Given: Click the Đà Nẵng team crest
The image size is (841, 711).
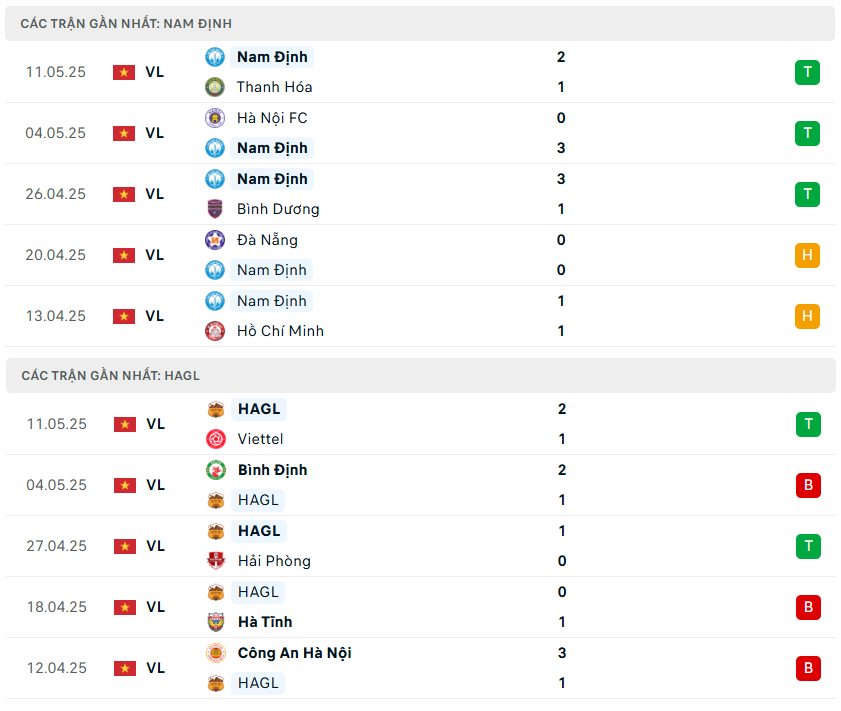Looking at the screenshot, I should tap(215, 240).
